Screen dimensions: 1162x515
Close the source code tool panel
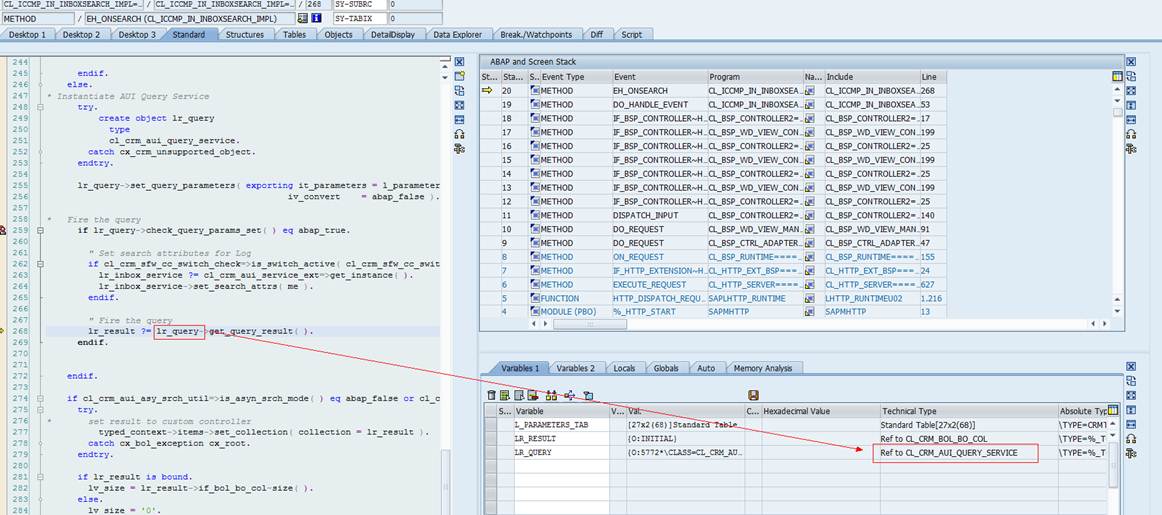[x=459, y=62]
